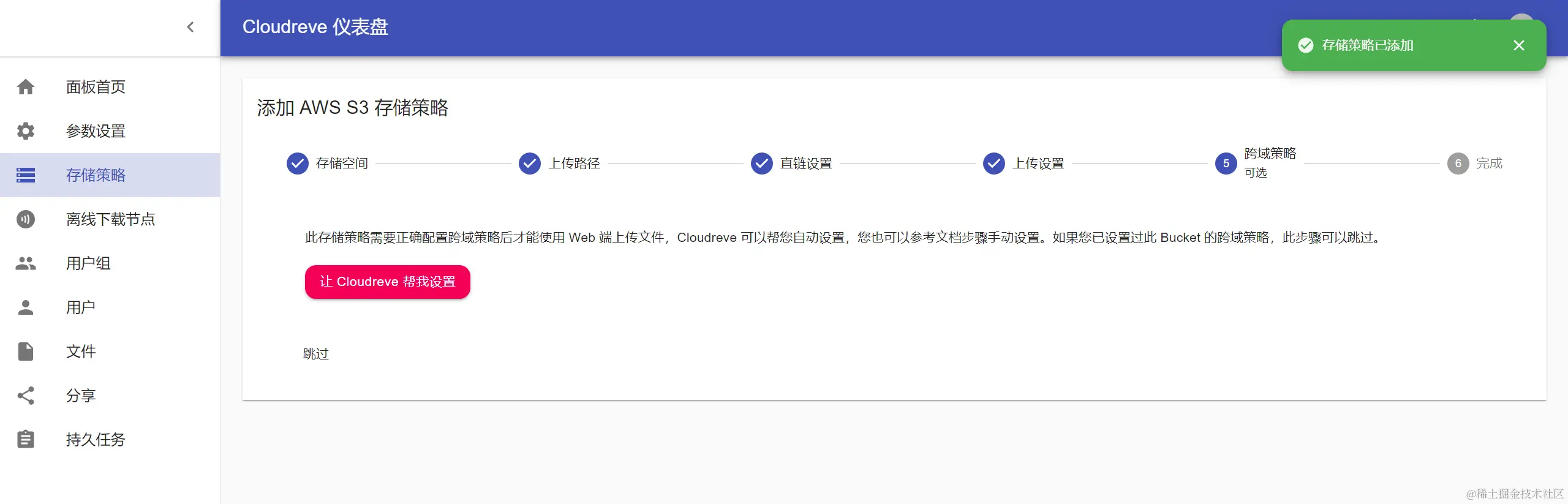This screenshot has width=1568, height=504.
Task: Open 持久任务 in the sidebar
Action: (110, 440)
